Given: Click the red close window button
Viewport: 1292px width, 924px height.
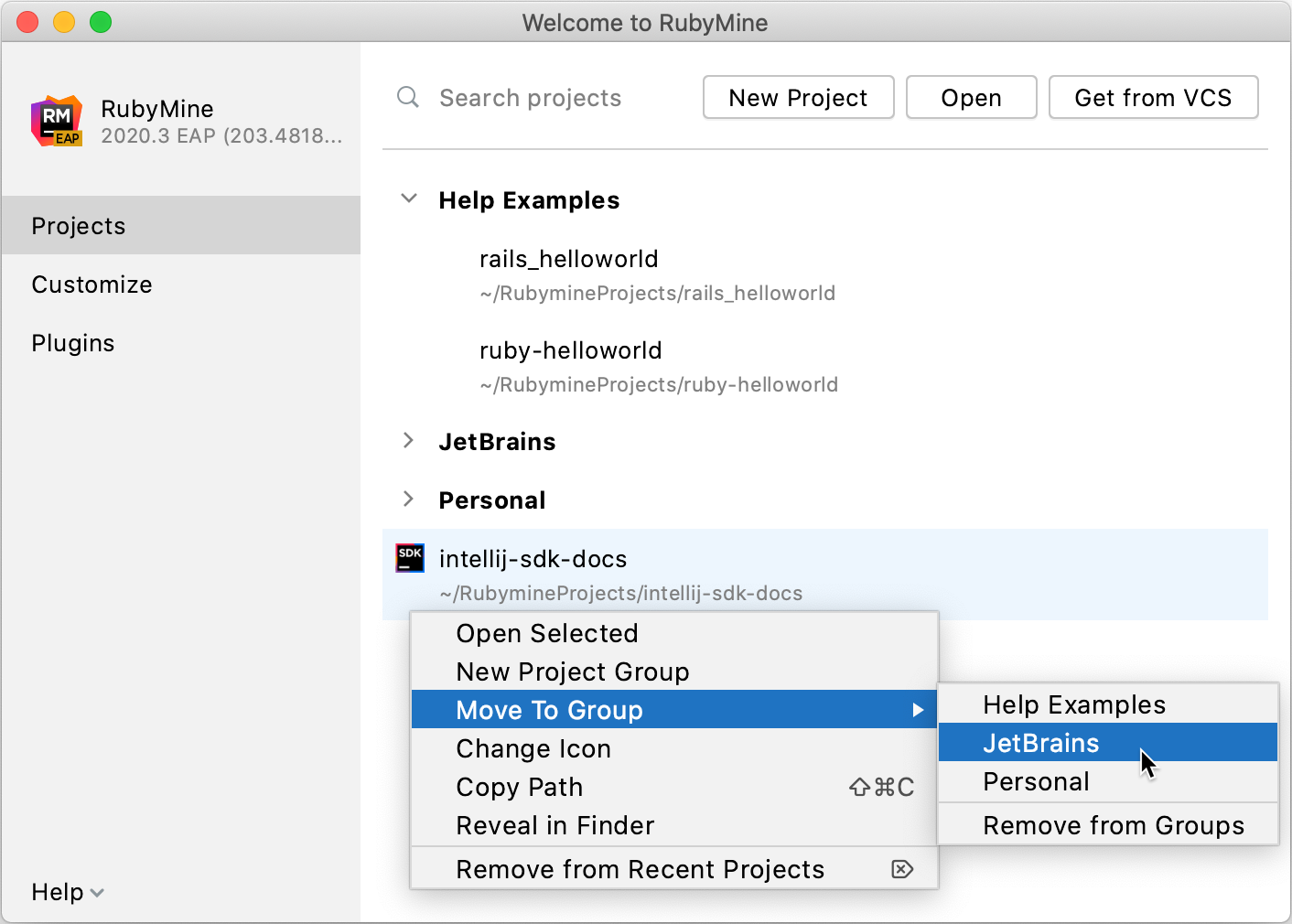Looking at the screenshot, I should click(x=27, y=22).
